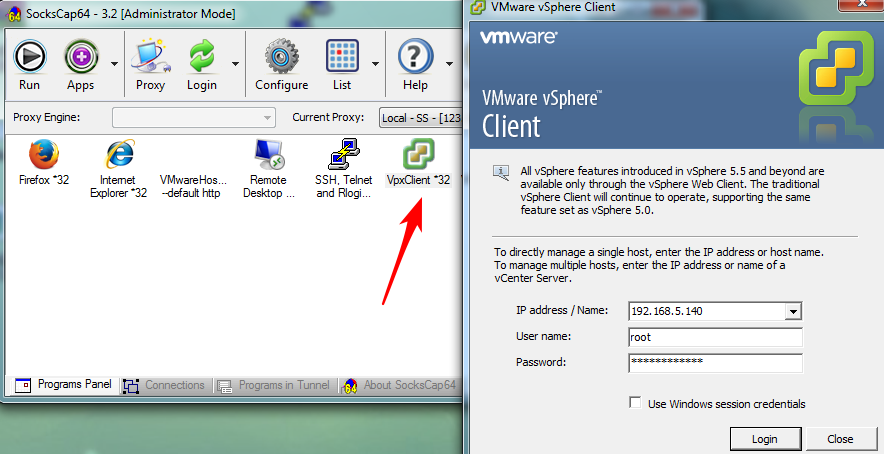This screenshot has height=454, width=884.
Task: Open the Current Proxy combo box
Action: (x=421, y=118)
